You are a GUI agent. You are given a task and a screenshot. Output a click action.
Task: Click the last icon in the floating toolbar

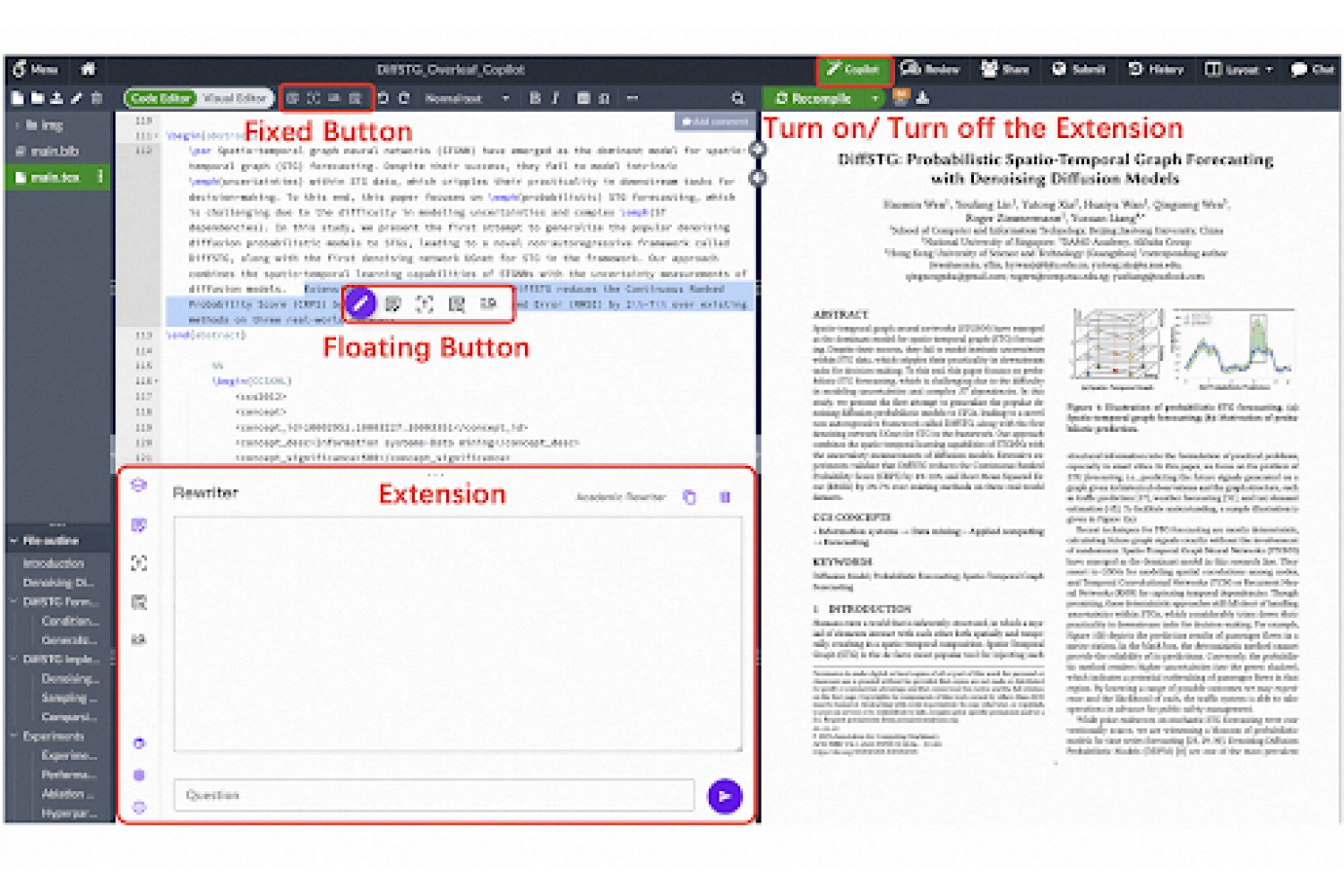[x=488, y=305]
